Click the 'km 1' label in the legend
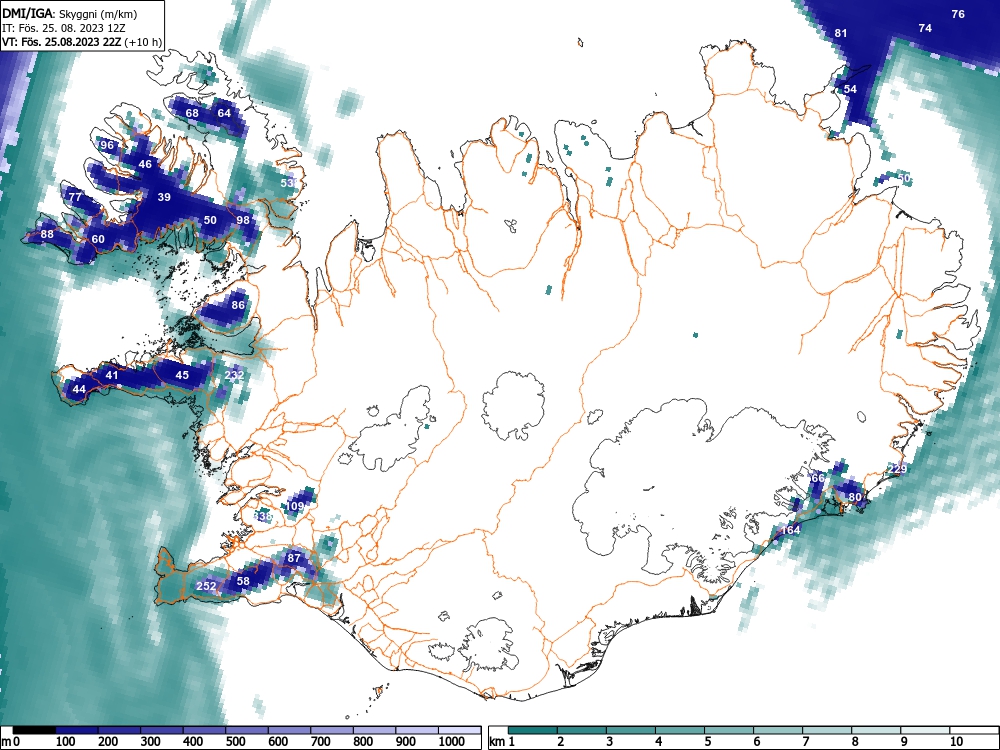The width and height of the screenshot is (1000, 750). [503, 742]
